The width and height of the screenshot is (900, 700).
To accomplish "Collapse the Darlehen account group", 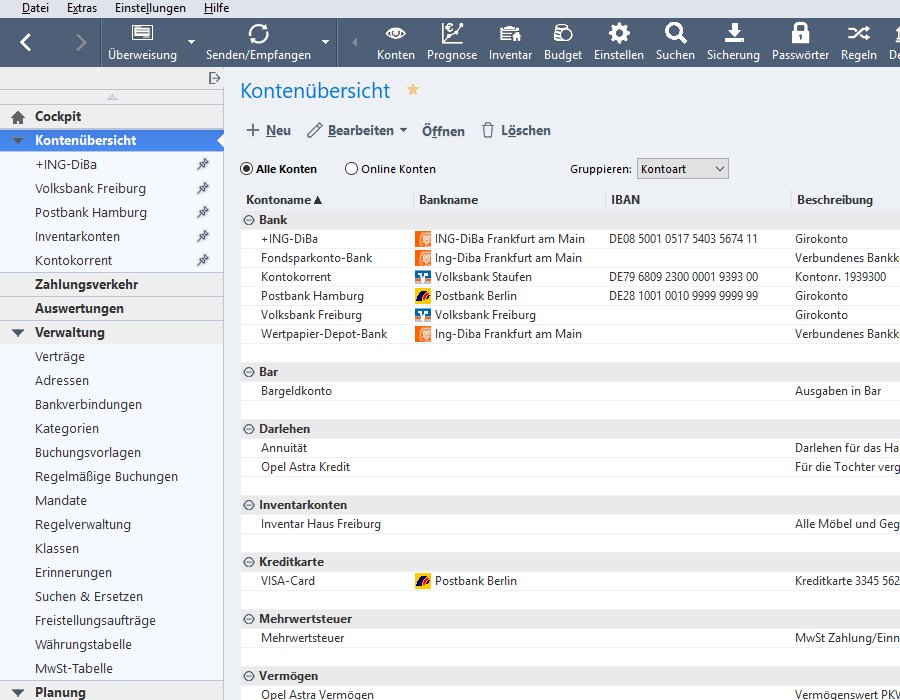I will (248, 429).
